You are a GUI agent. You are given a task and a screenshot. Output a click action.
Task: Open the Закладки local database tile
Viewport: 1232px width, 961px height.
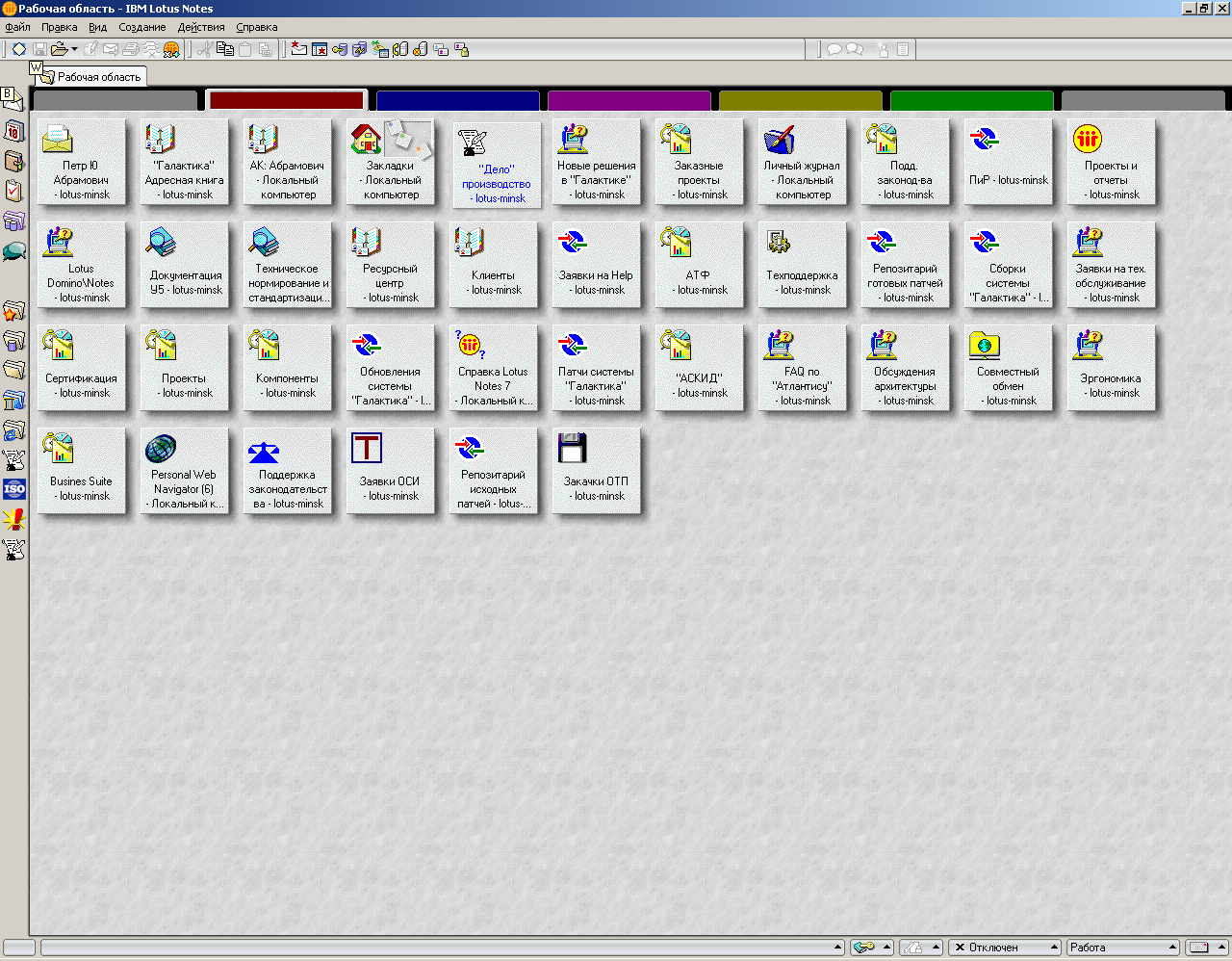point(391,162)
